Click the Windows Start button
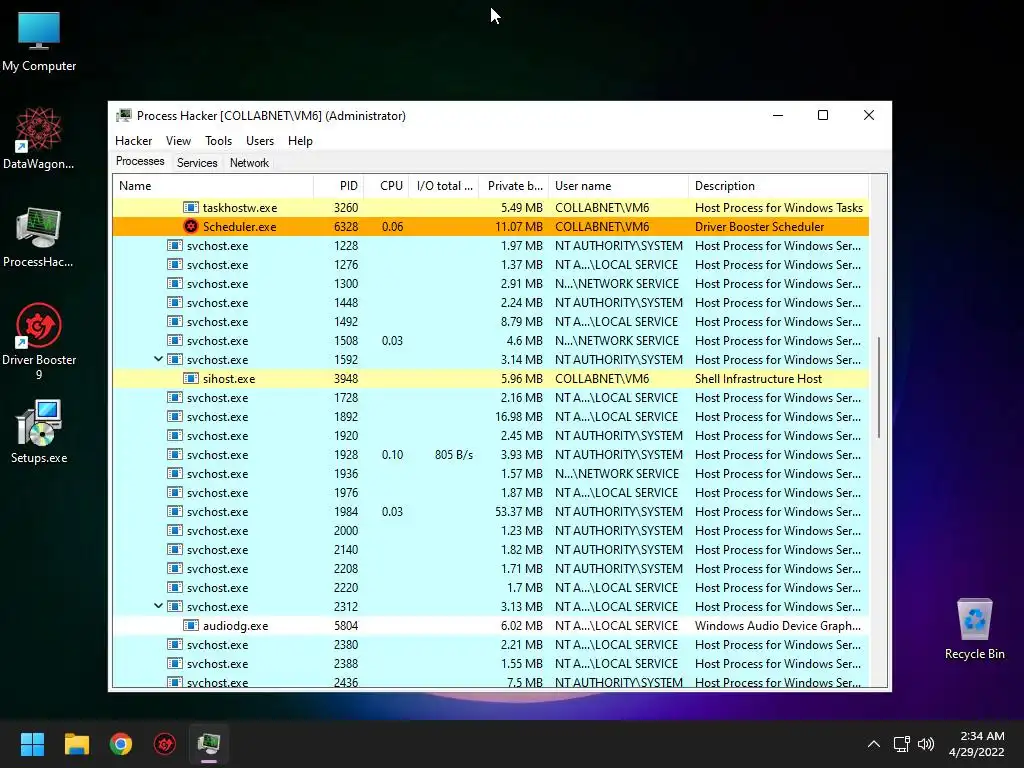 32,744
